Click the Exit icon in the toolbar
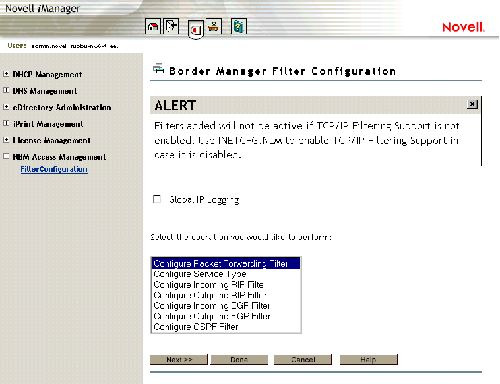Screen dimensions: 500x384 171,26
